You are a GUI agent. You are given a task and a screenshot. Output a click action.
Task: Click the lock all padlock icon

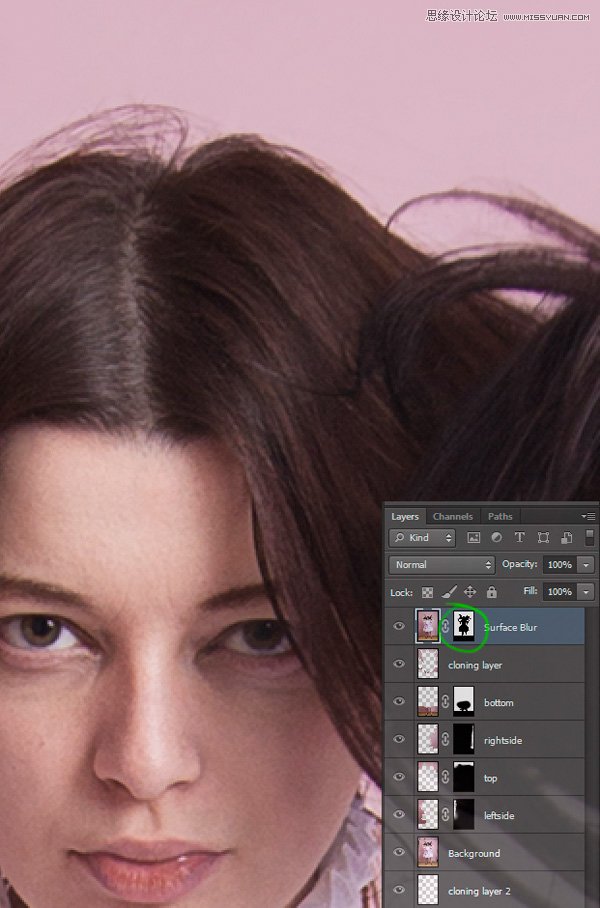click(491, 592)
